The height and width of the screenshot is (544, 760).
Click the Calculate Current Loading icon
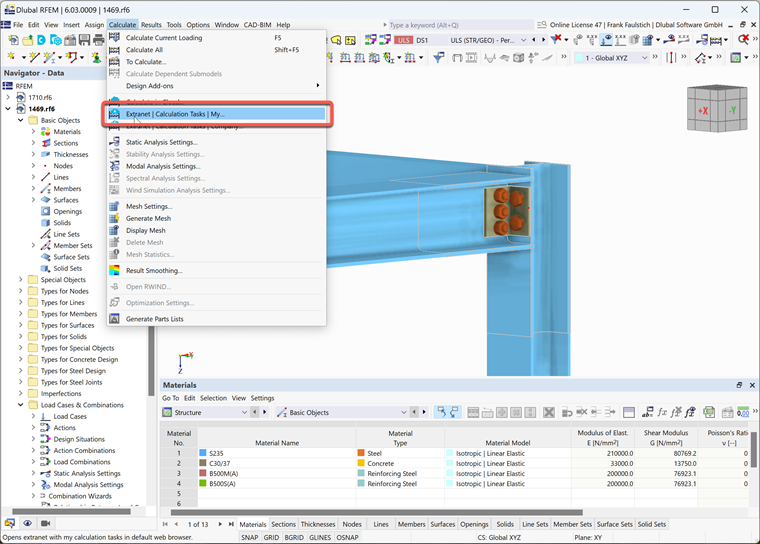[114, 37]
